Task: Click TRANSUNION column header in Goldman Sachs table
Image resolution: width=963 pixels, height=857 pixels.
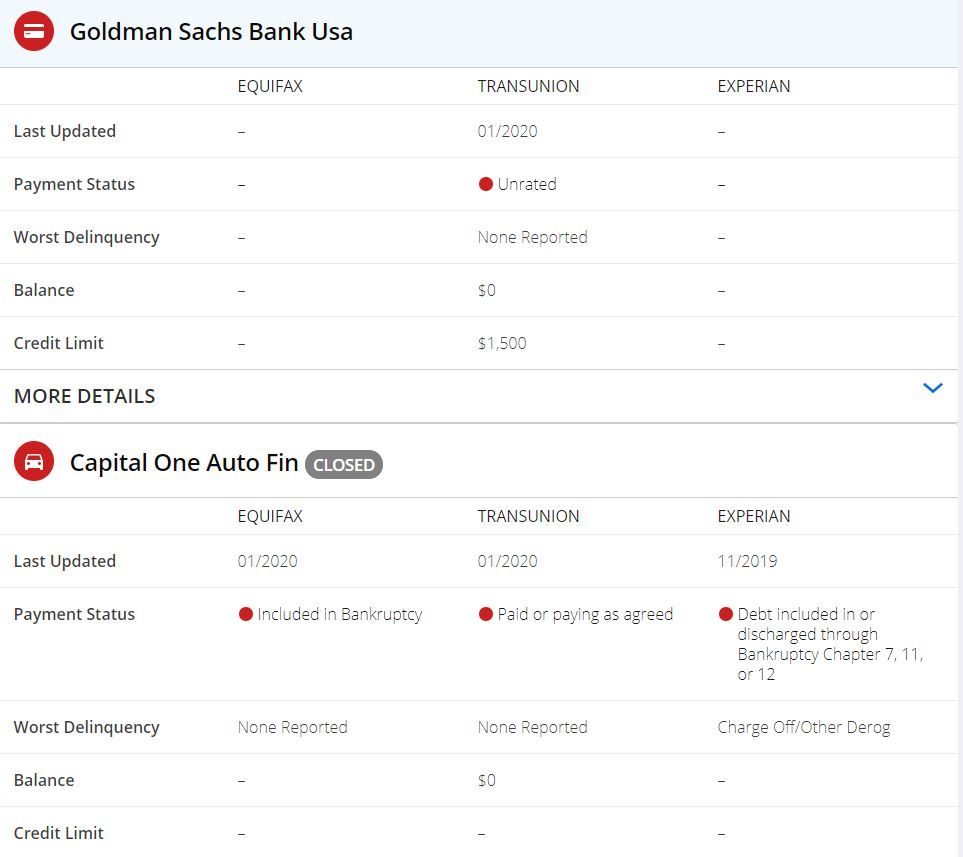Action: coord(528,86)
